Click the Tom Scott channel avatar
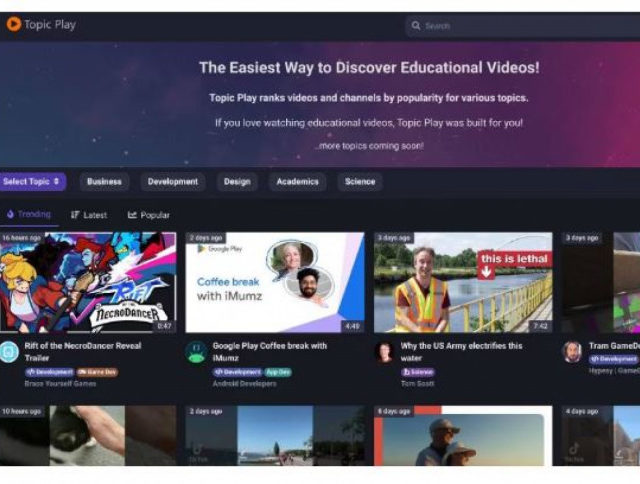640x484 pixels. coord(384,352)
